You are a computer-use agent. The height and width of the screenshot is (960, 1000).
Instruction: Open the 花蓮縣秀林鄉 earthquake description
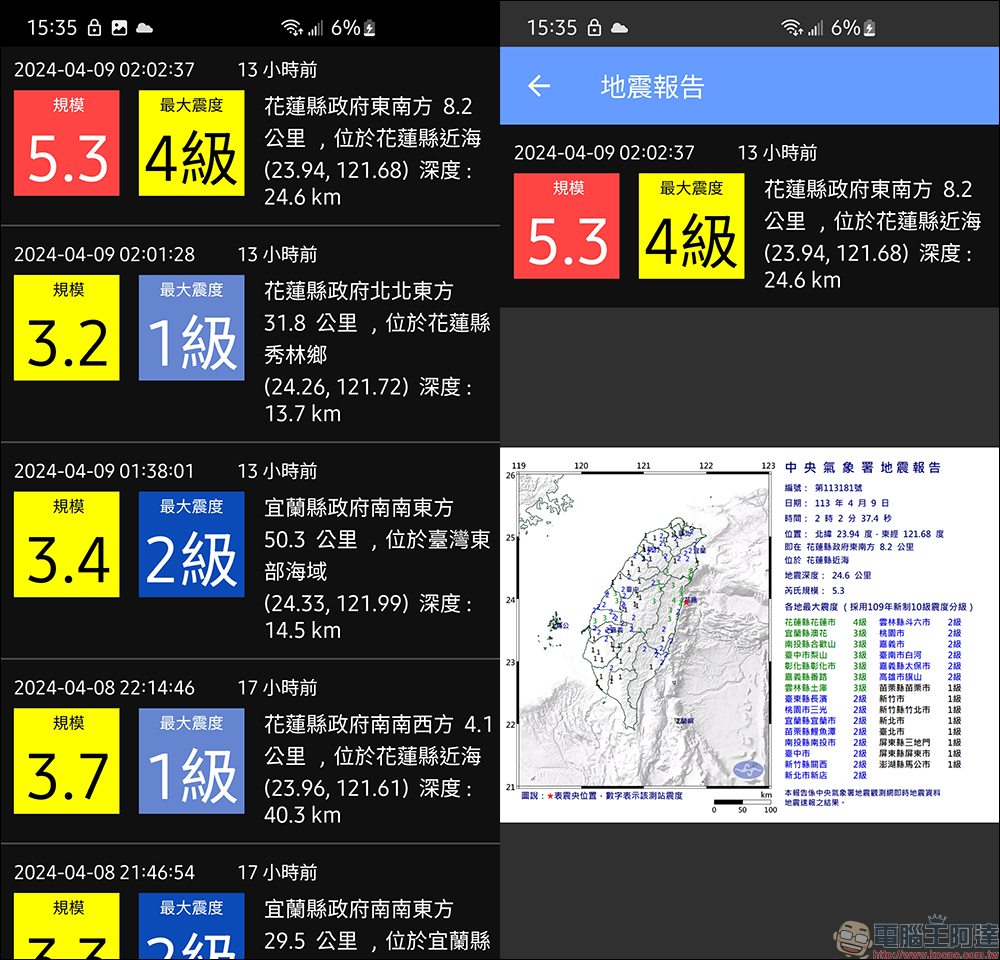click(x=378, y=352)
